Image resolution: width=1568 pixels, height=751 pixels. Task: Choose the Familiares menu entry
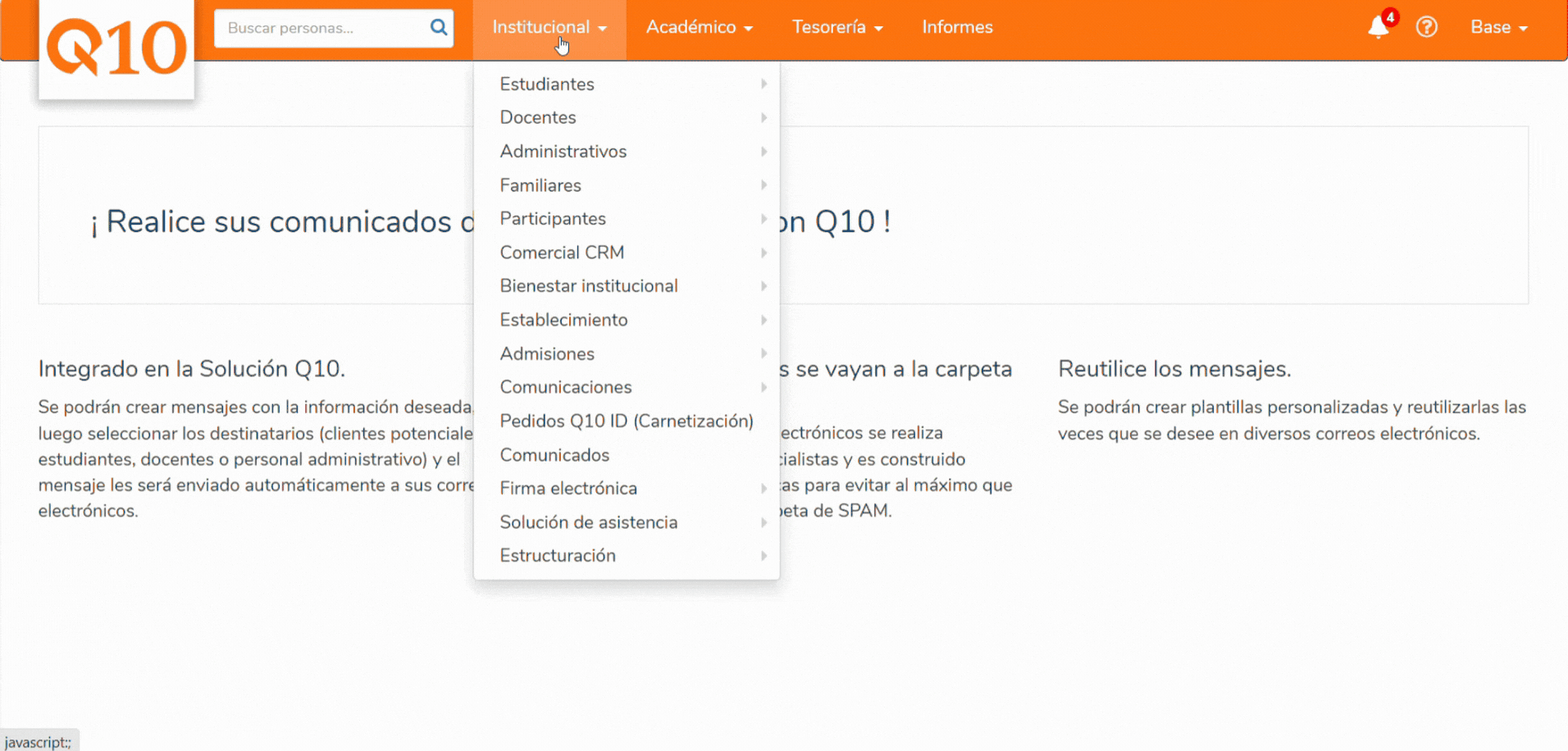tap(627, 185)
